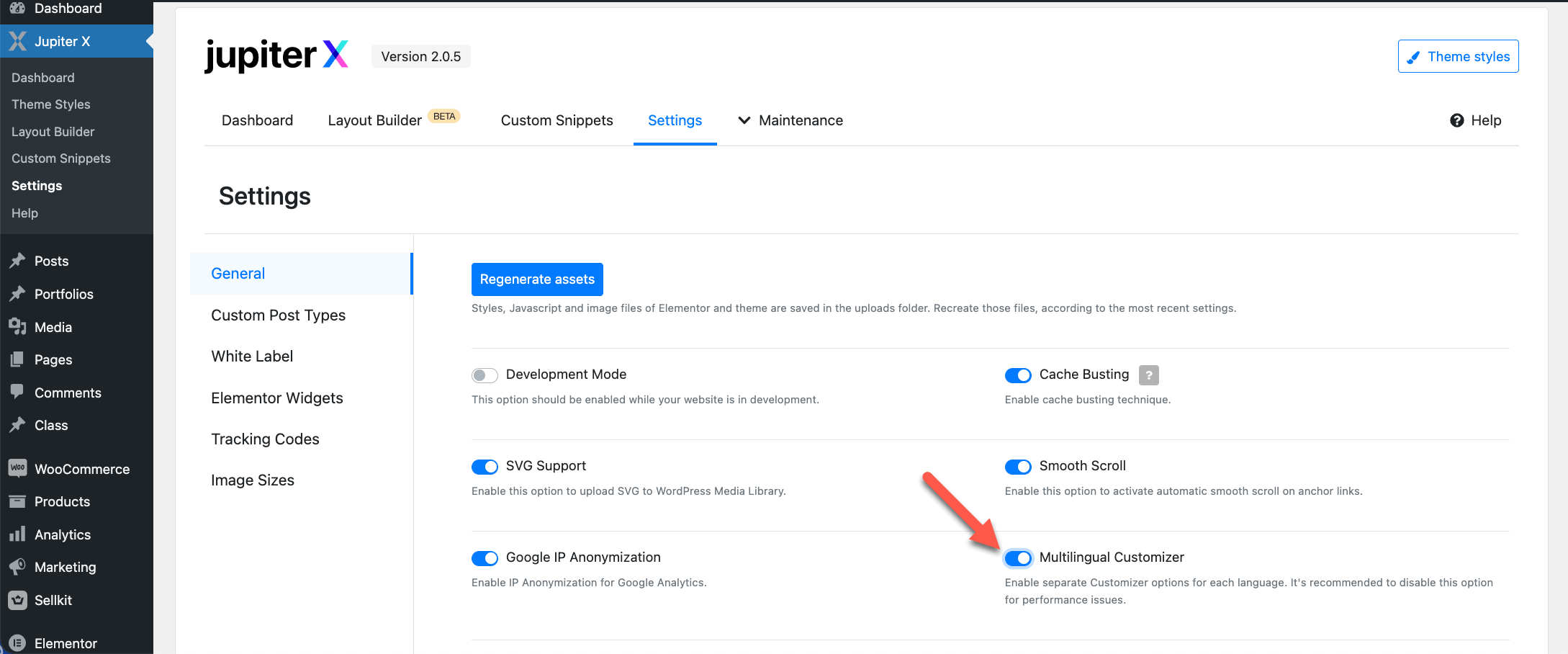Click the Cache Busting question mark icon
The image size is (1568, 654).
[x=1149, y=375]
